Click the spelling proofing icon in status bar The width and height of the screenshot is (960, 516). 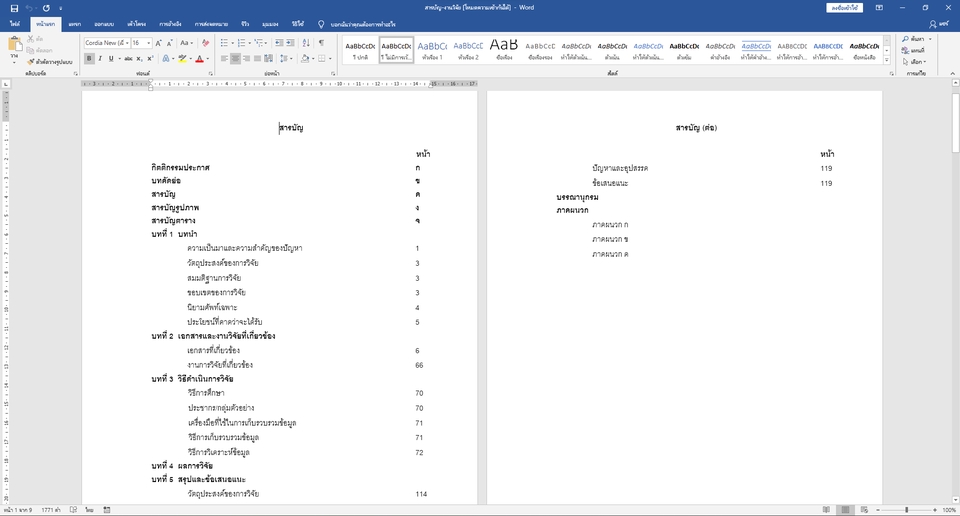coord(73,510)
